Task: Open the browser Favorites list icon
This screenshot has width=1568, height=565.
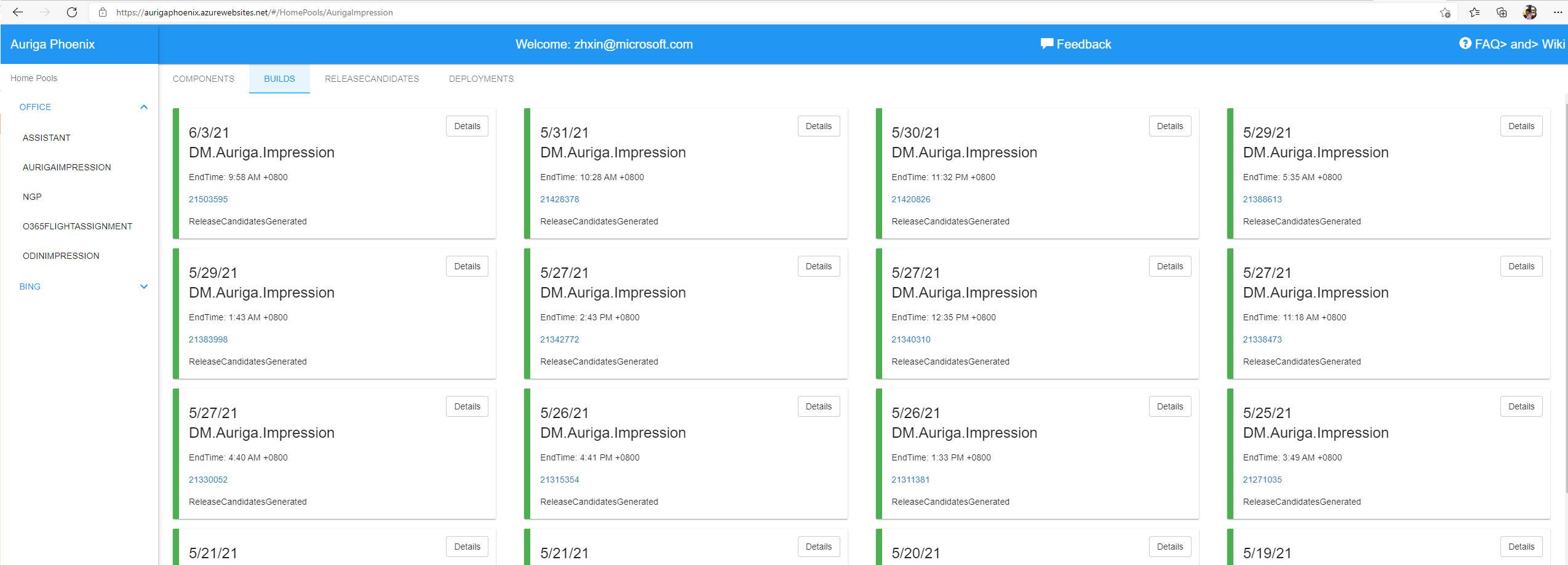Action: click(x=1474, y=12)
